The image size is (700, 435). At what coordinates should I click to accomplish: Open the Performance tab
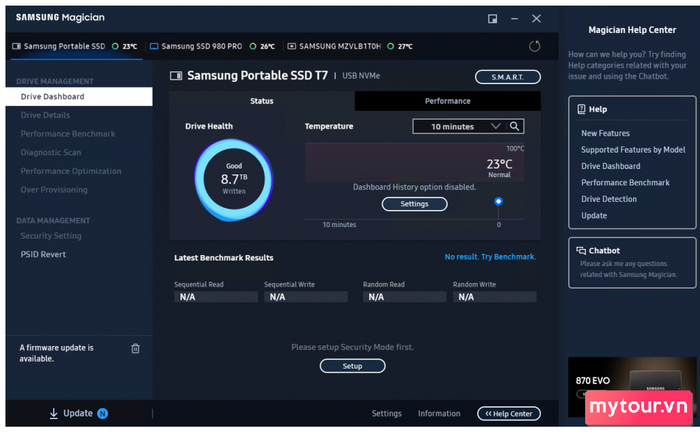(447, 101)
